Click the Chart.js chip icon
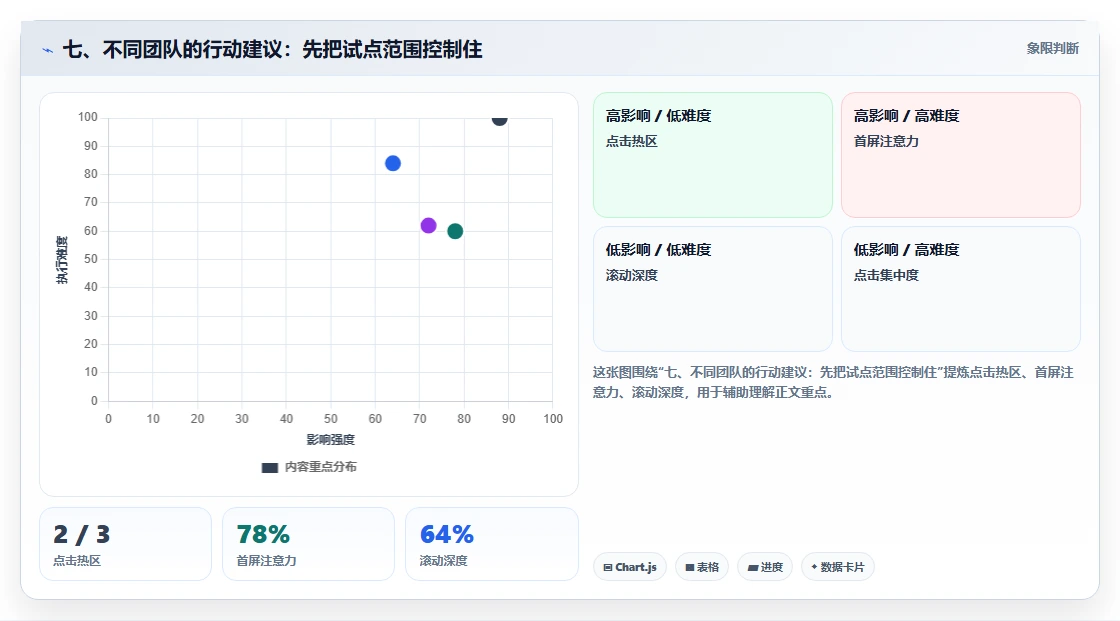This screenshot has width=1120, height=621. (608, 567)
